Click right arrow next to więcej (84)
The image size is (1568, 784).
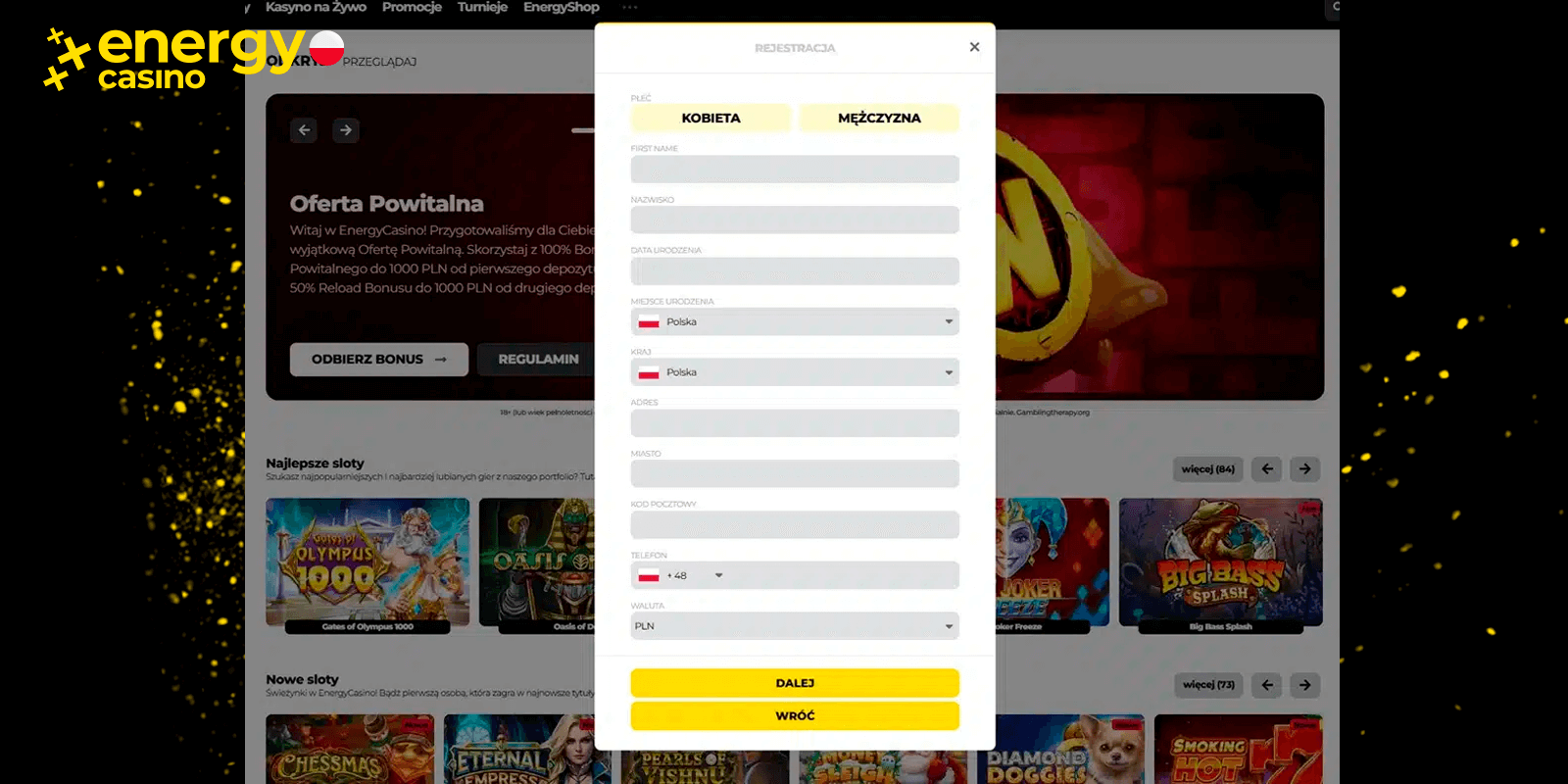point(1305,469)
